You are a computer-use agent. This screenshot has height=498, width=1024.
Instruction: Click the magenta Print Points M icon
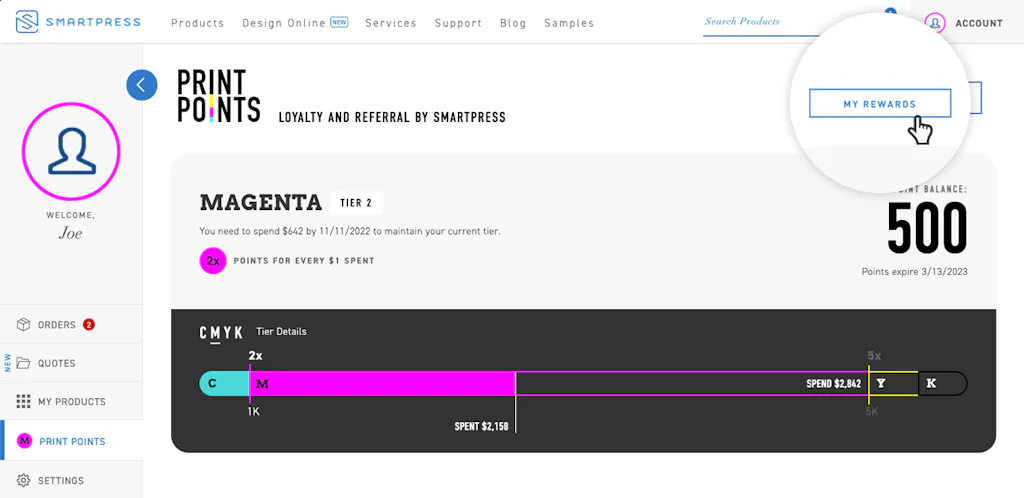click(x=25, y=441)
